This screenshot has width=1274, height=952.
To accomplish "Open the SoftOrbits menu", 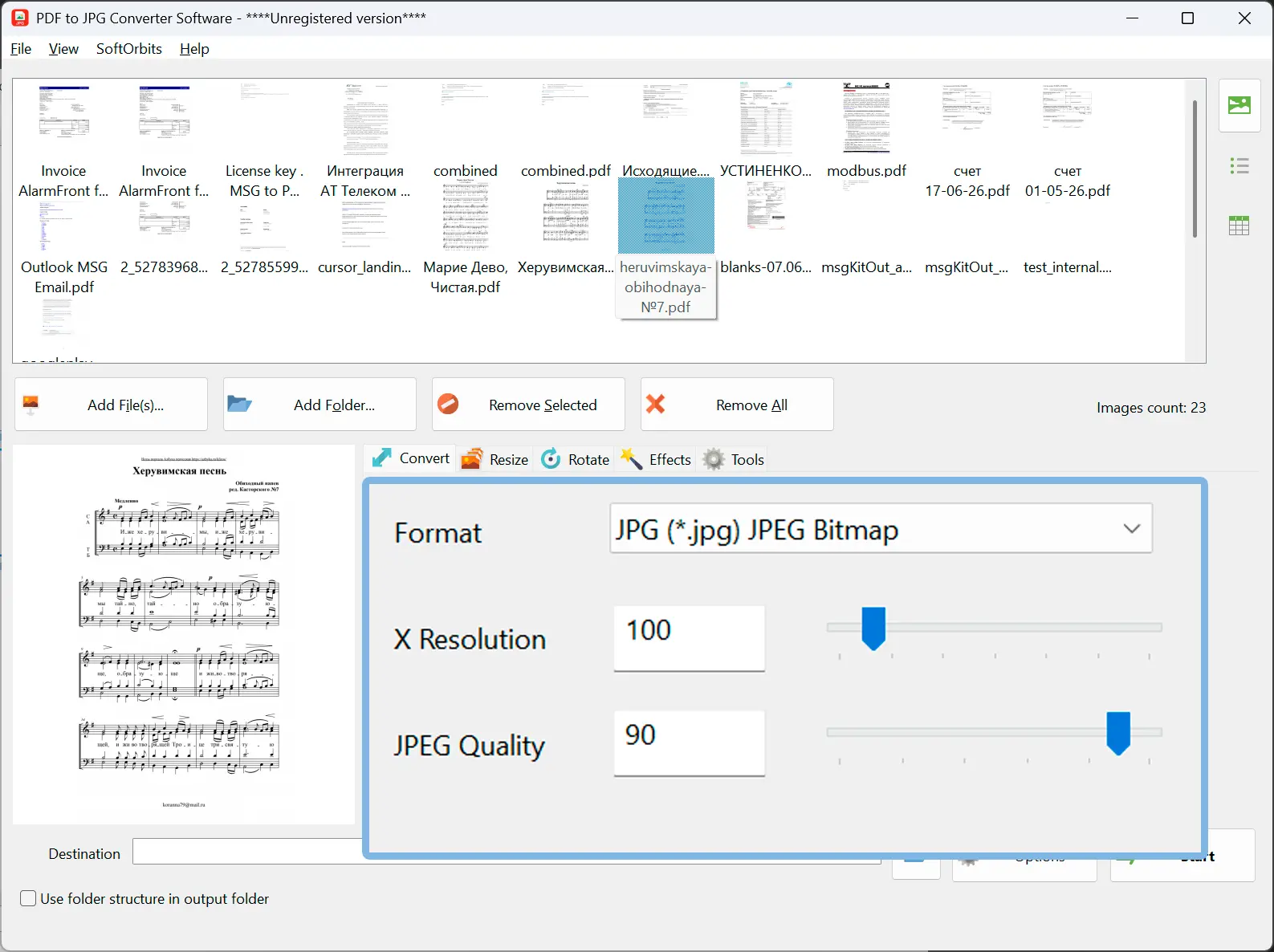I will pyautogui.click(x=129, y=49).
